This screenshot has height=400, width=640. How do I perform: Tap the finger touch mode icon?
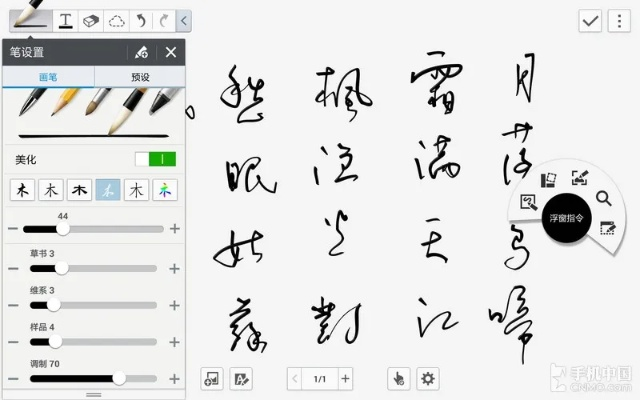pos(399,378)
